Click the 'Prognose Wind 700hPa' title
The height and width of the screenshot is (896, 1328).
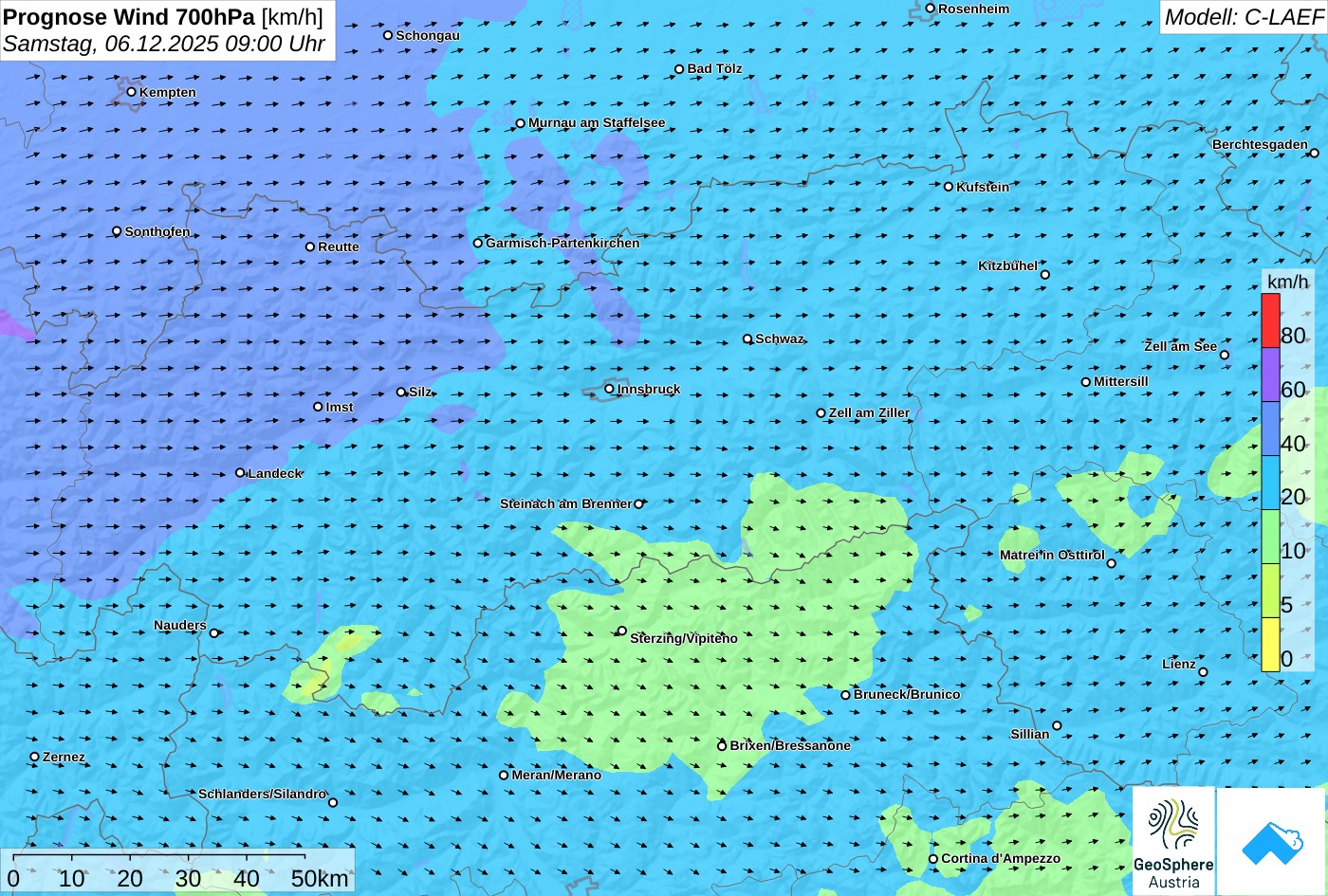tap(129, 16)
